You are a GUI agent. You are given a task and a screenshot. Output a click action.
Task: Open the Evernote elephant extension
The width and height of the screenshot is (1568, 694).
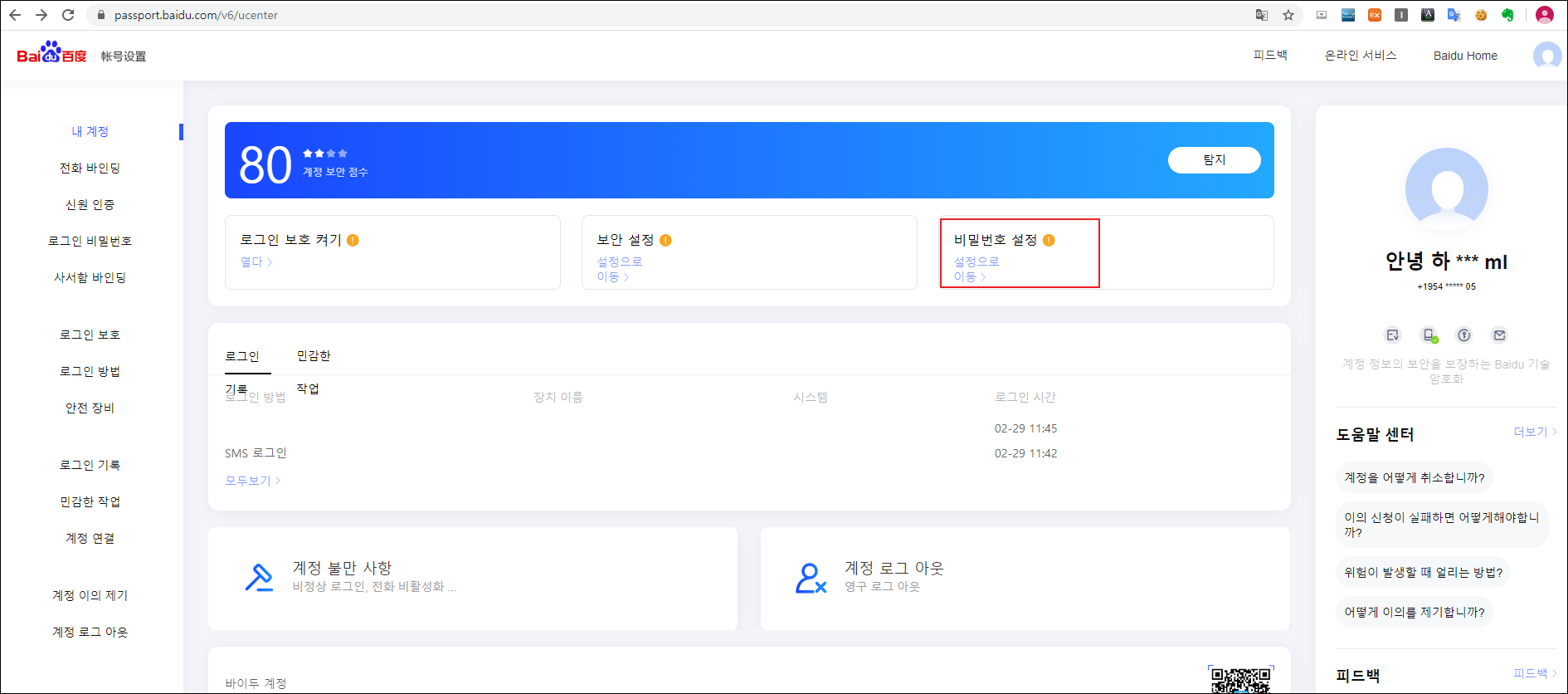1507,15
